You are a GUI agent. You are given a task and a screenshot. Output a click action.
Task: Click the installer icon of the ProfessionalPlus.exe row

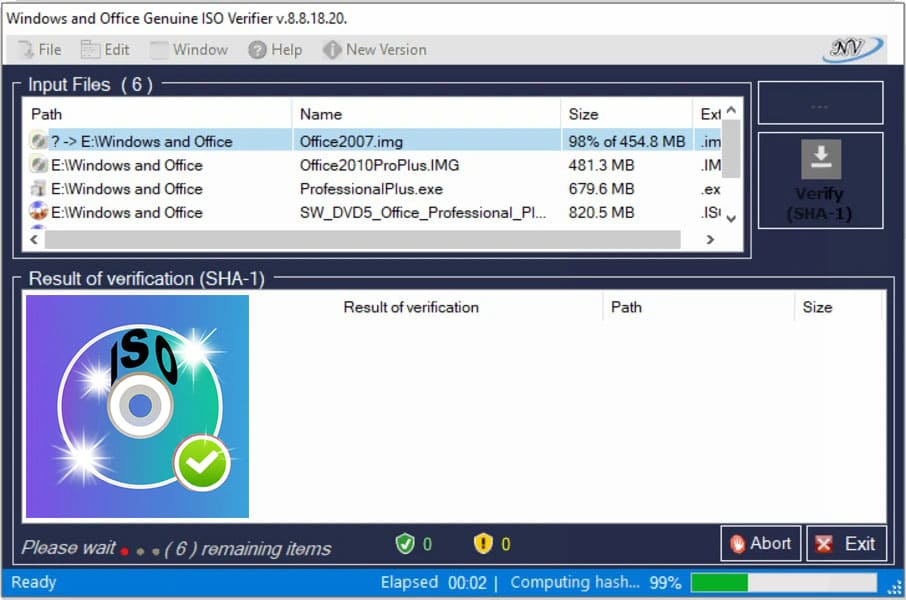pyautogui.click(x=39, y=188)
